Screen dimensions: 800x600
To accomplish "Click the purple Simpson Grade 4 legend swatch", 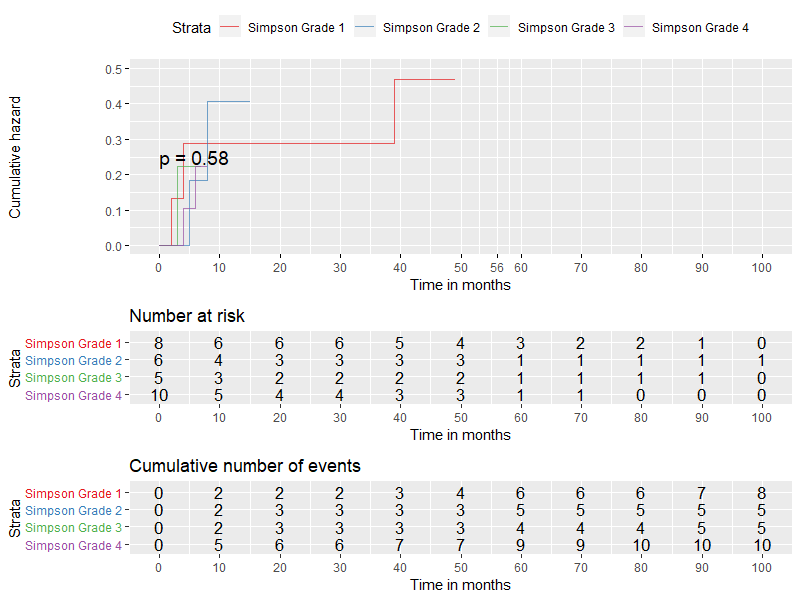I will (634, 28).
